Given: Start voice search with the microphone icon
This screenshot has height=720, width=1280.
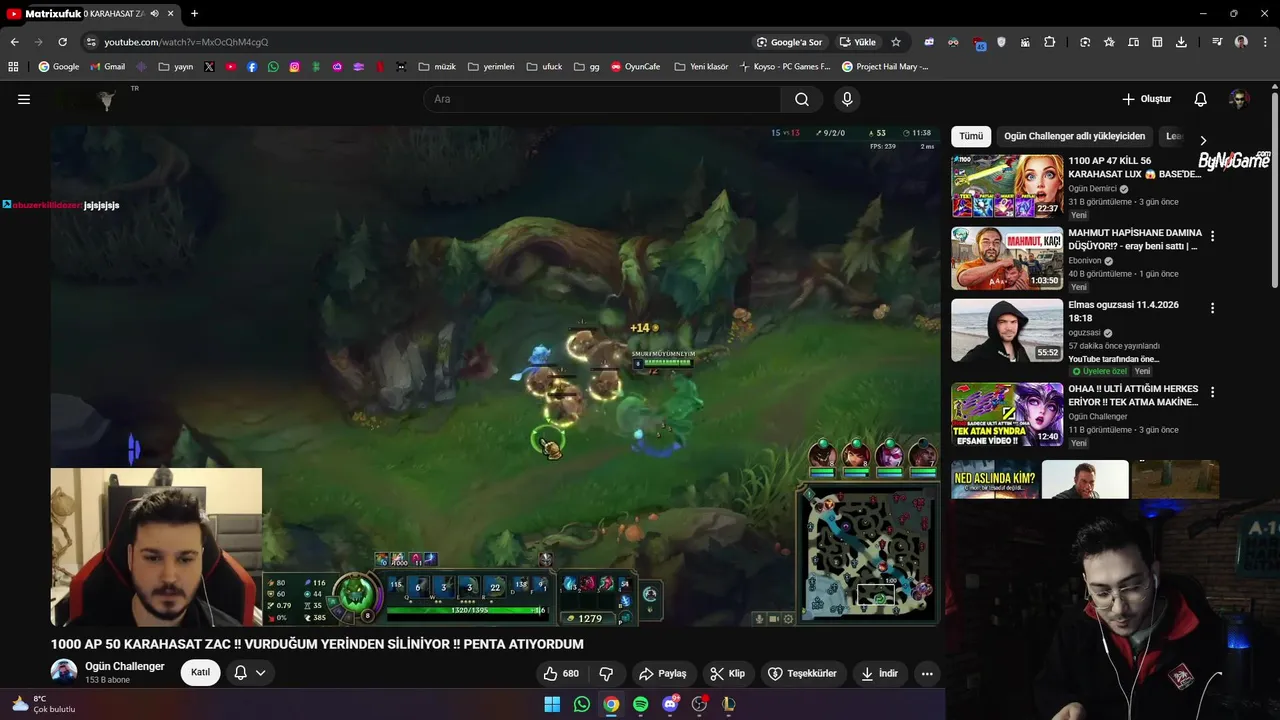Looking at the screenshot, I should (847, 99).
